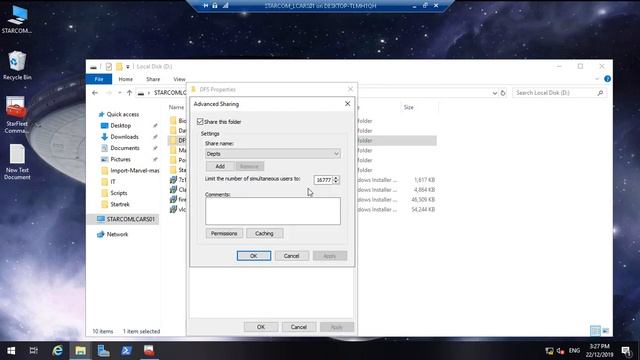Launch PowerShell from taskbar
This screenshot has width=640, height=360.
click(x=126, y=351)
